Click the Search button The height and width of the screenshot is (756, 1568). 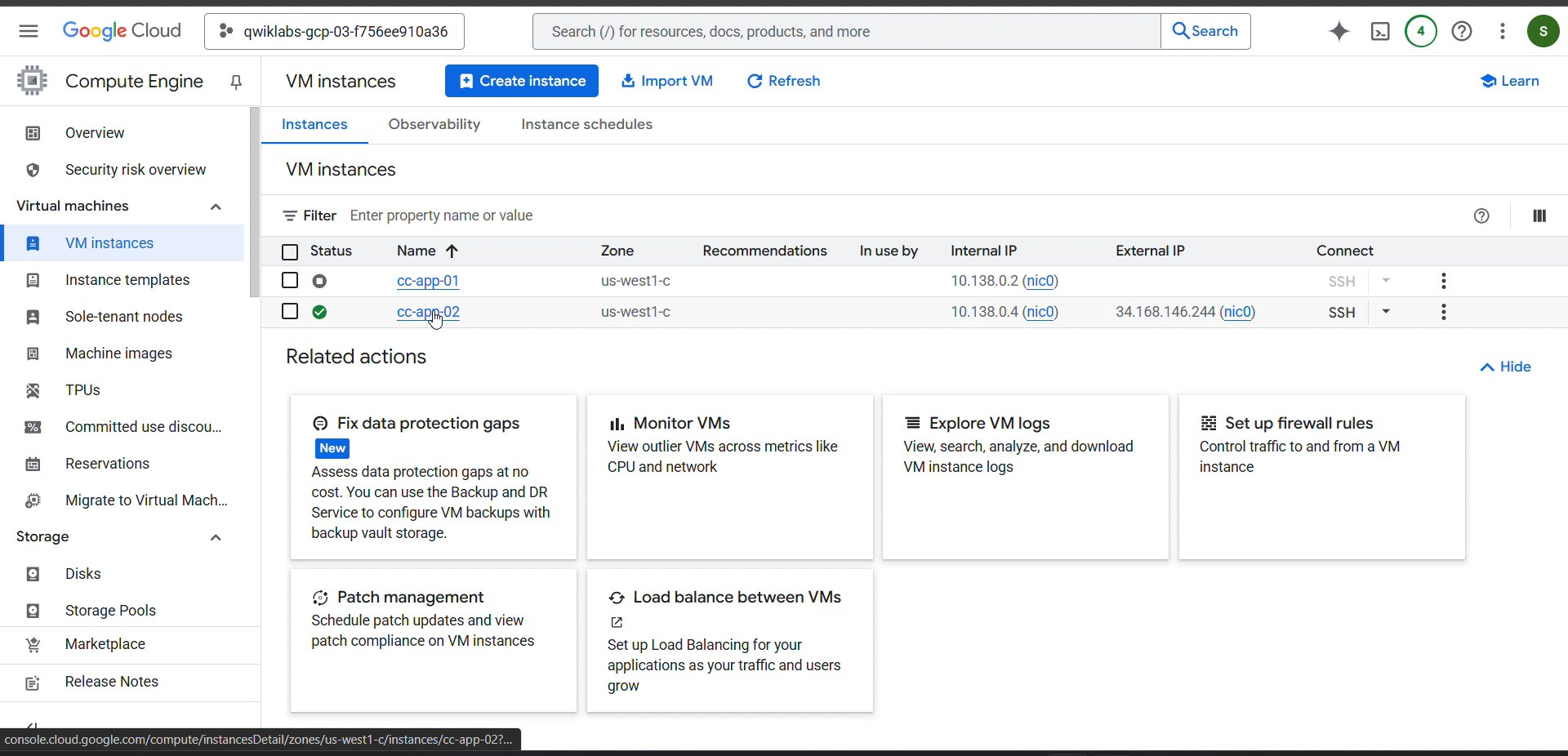pos(1205,31)
